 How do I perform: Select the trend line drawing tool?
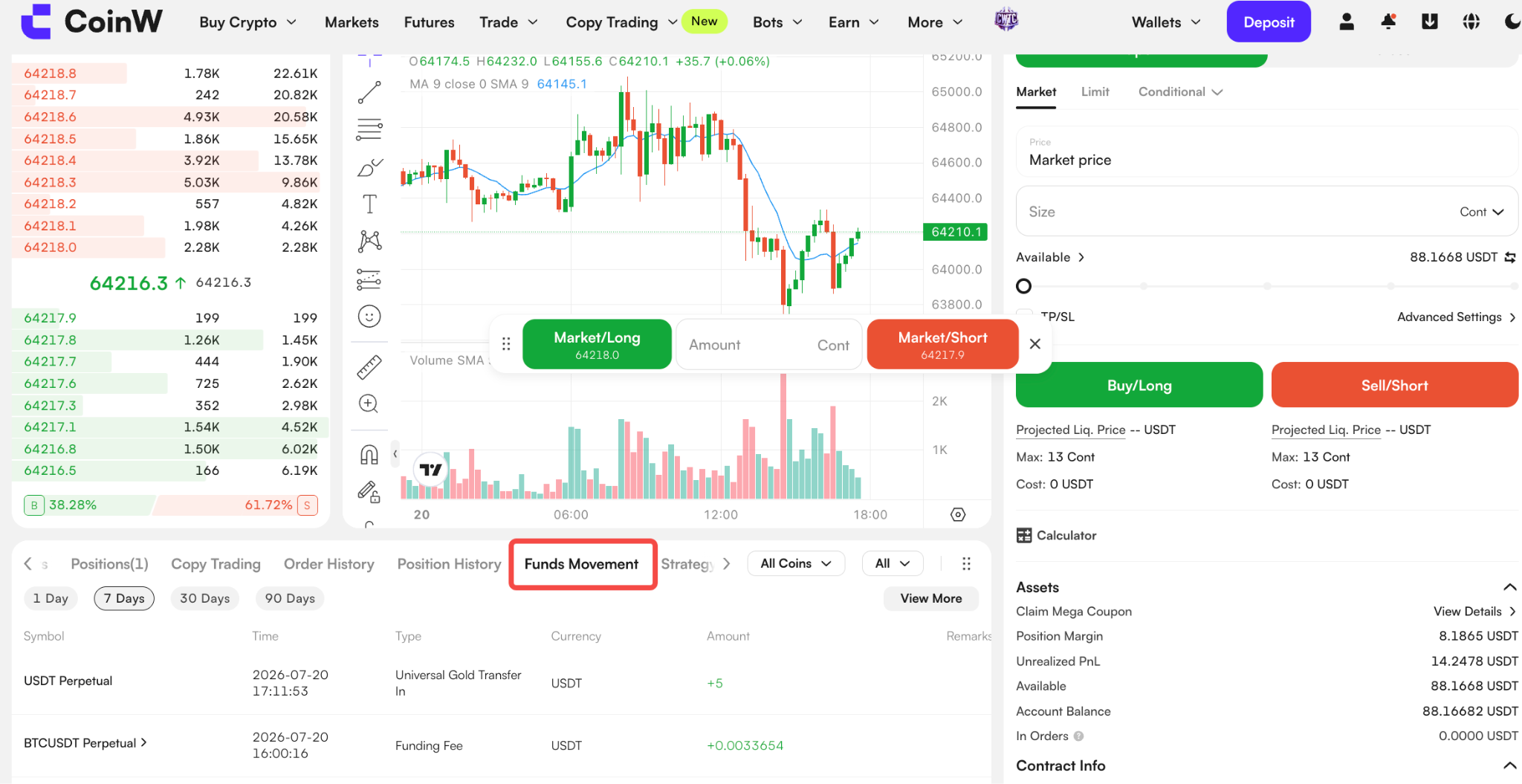click(x=369, y=93)
